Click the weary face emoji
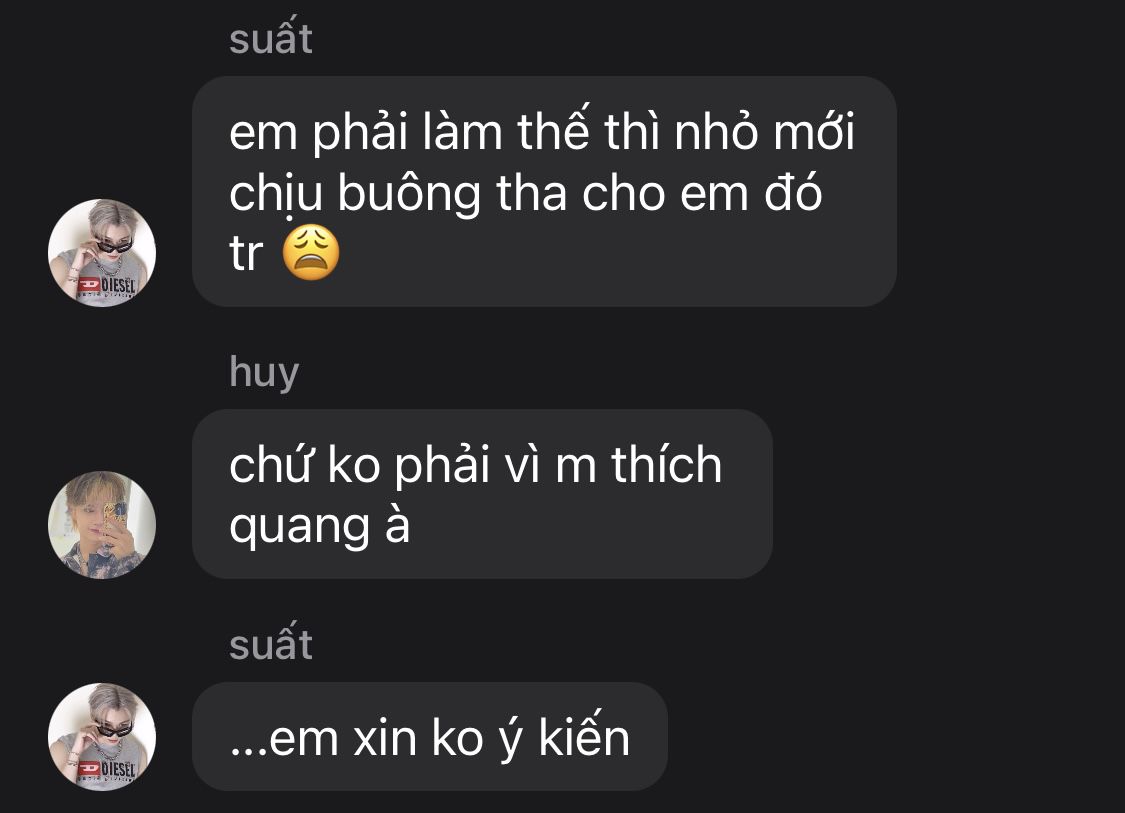Image resolution: width=1125 pixels, height=813 pixels. (x=311, y=252)
